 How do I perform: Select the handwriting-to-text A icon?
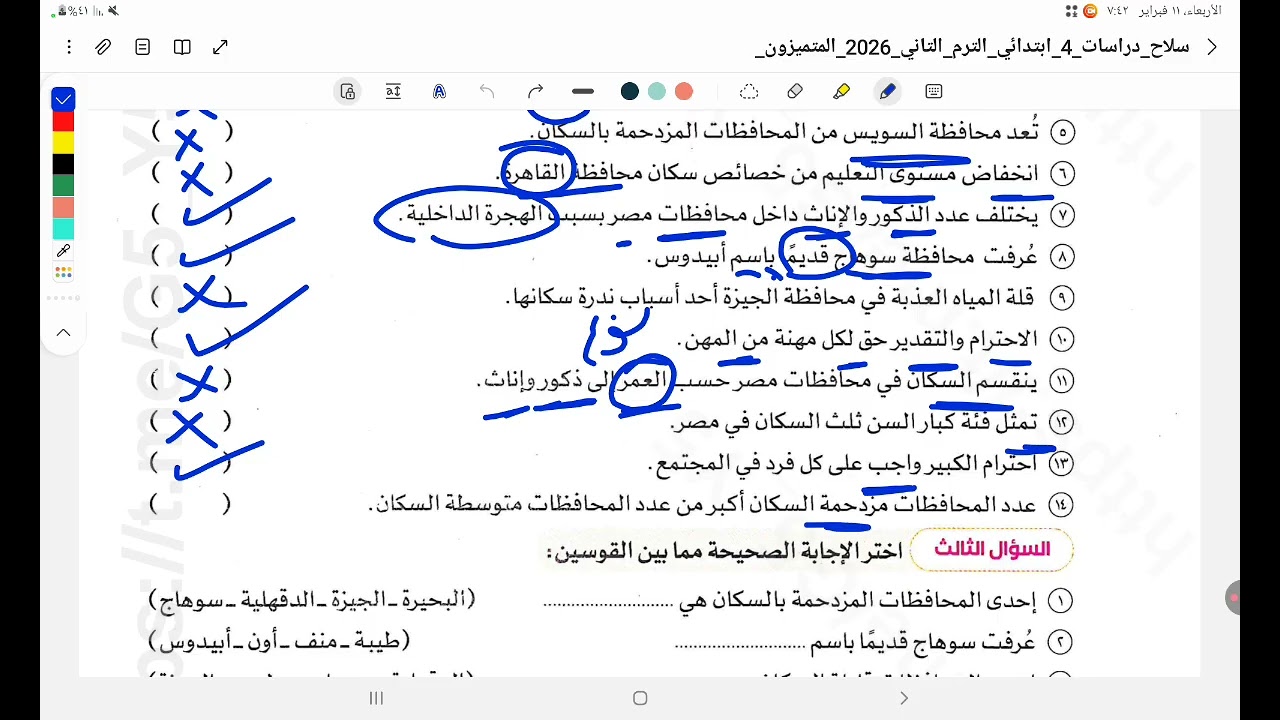(439, 92)
